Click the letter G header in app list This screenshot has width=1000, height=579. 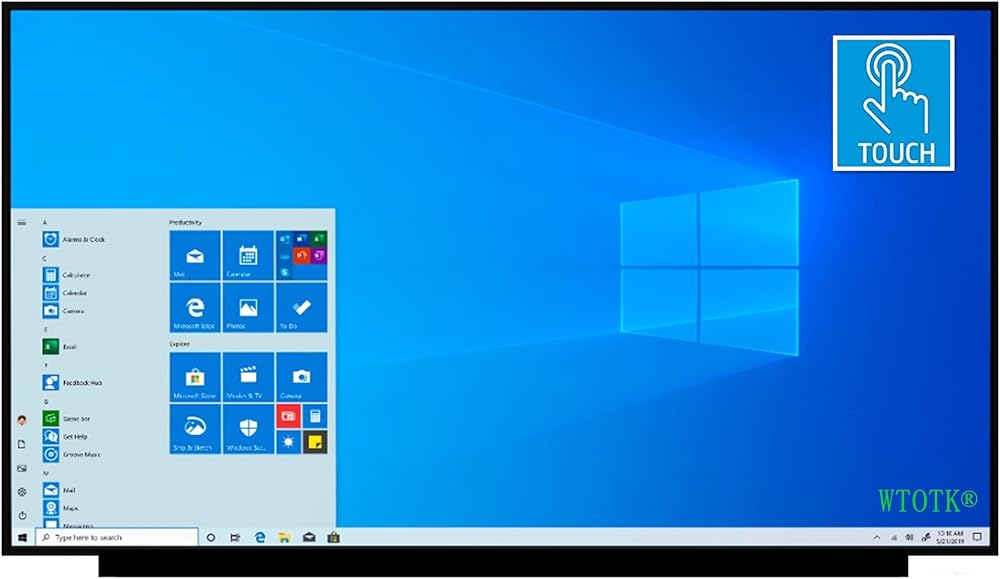click(x=46, y=402)
